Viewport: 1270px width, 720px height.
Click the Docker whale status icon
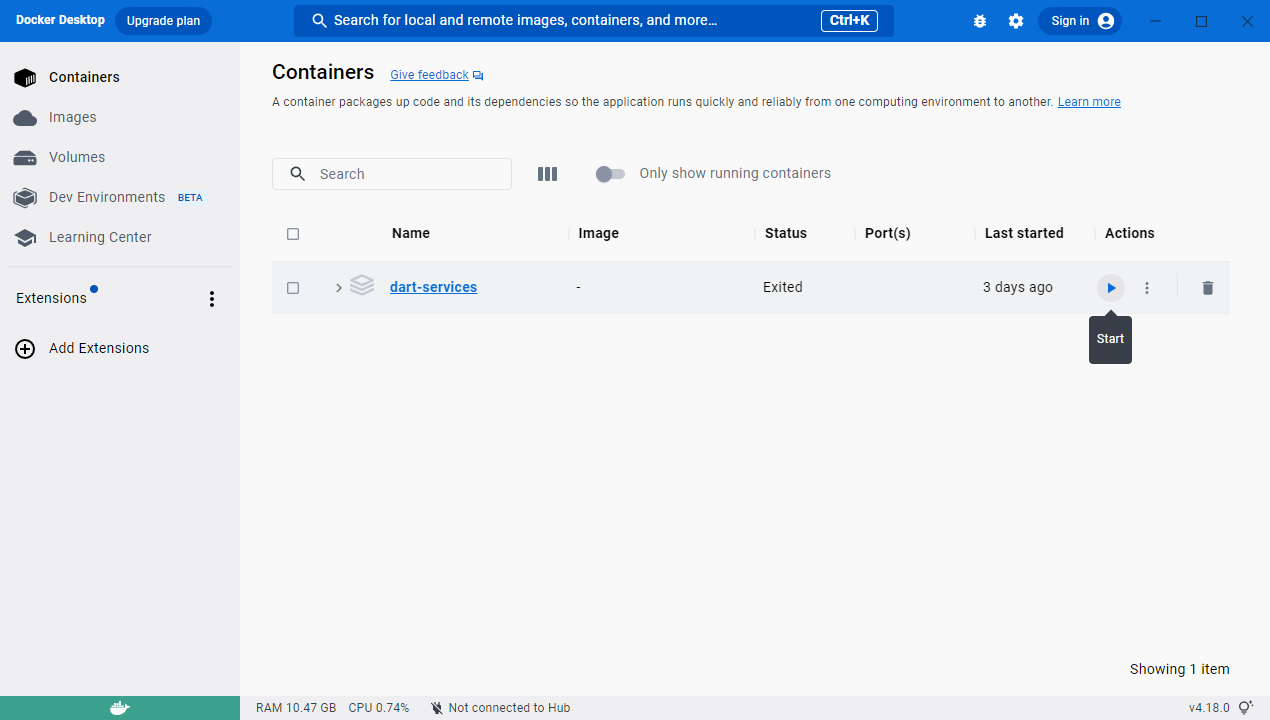pos(119,708)
